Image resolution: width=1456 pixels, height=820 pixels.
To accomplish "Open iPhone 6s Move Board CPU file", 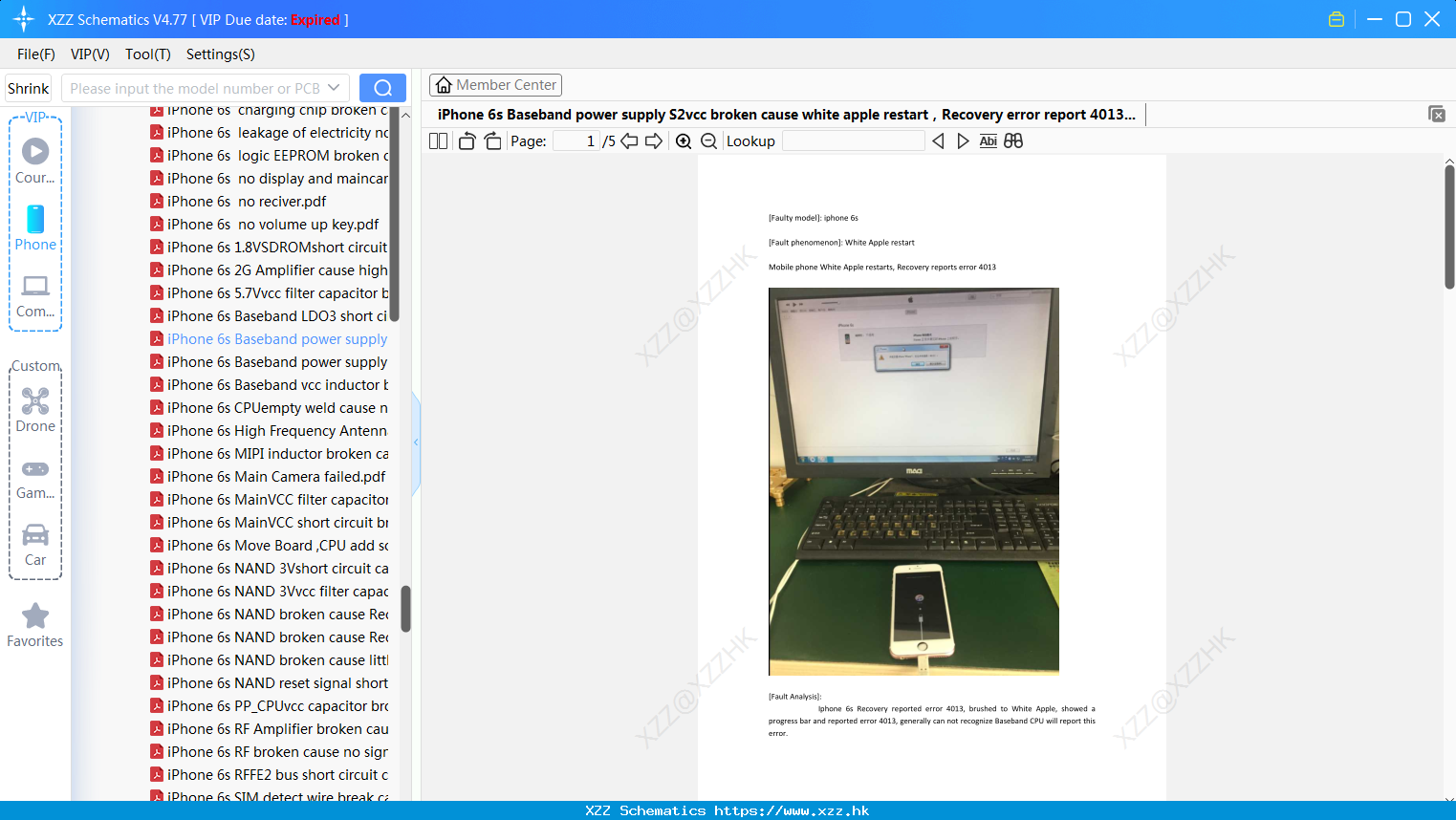I will click(269, 546).
